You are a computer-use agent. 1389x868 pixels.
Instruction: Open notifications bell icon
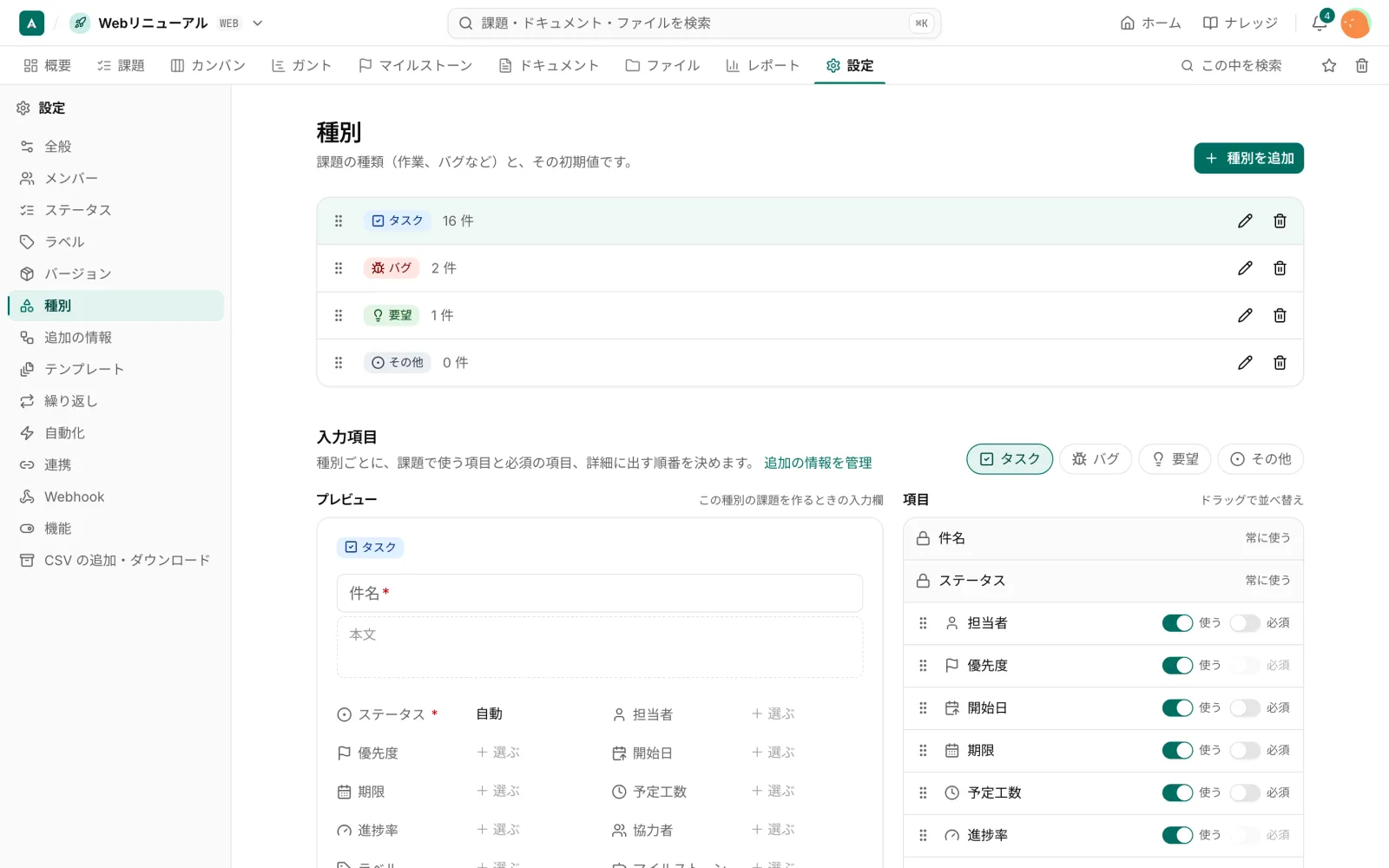pyautogui.click(x=1320, y=23)
